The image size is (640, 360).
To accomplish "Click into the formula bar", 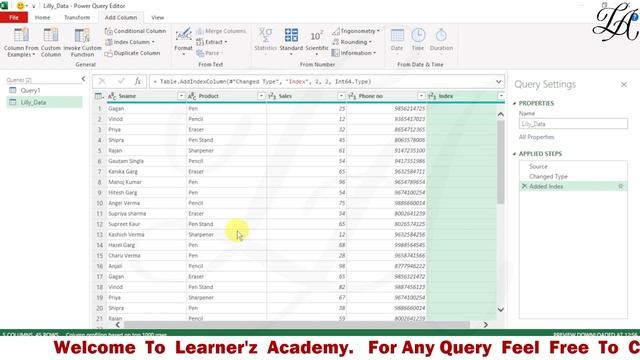I will (322, 82).
